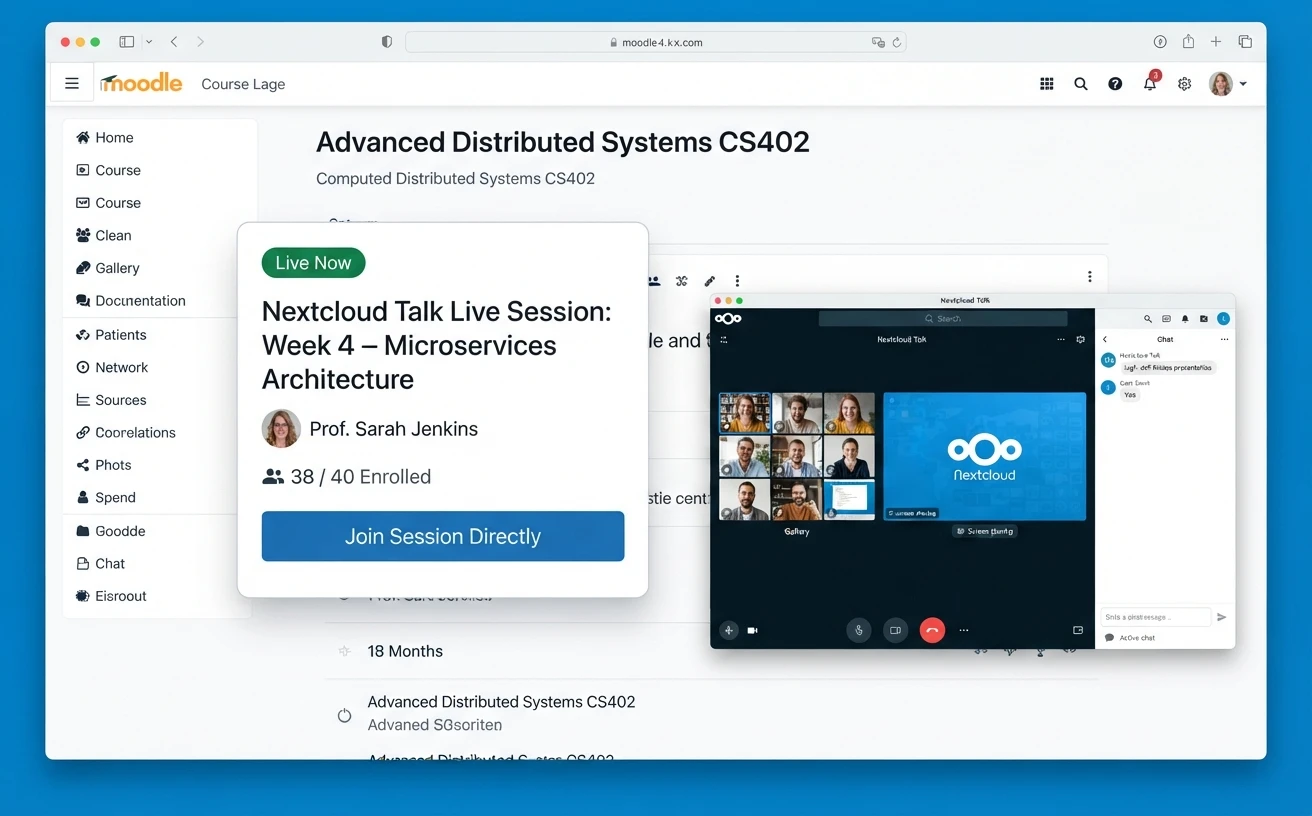1312x816 pixels.
Task: Click the Nextcloud logo in Talk window
Action: pos(728,318)
